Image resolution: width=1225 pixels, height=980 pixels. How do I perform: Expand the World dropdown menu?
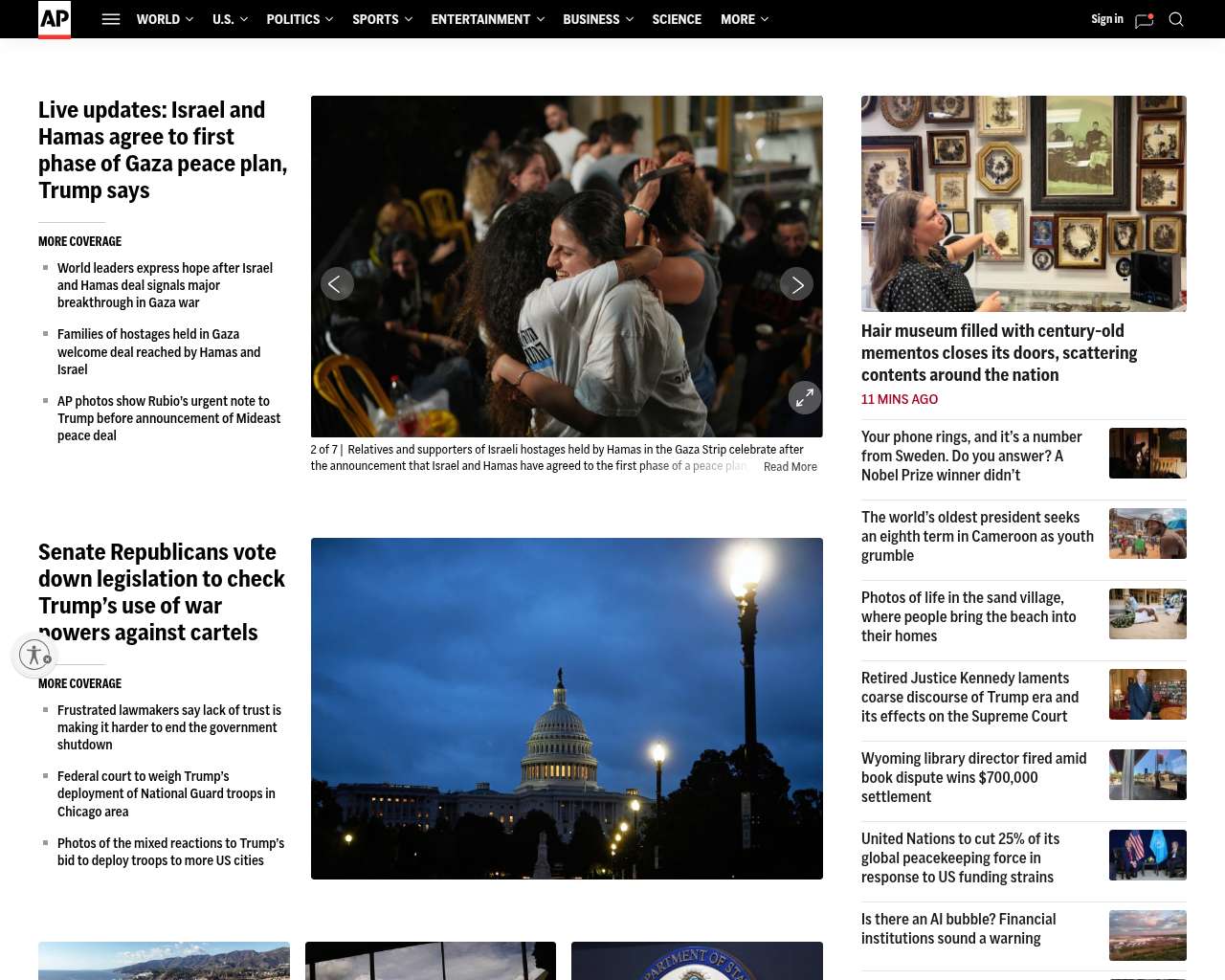click(165, 19)
